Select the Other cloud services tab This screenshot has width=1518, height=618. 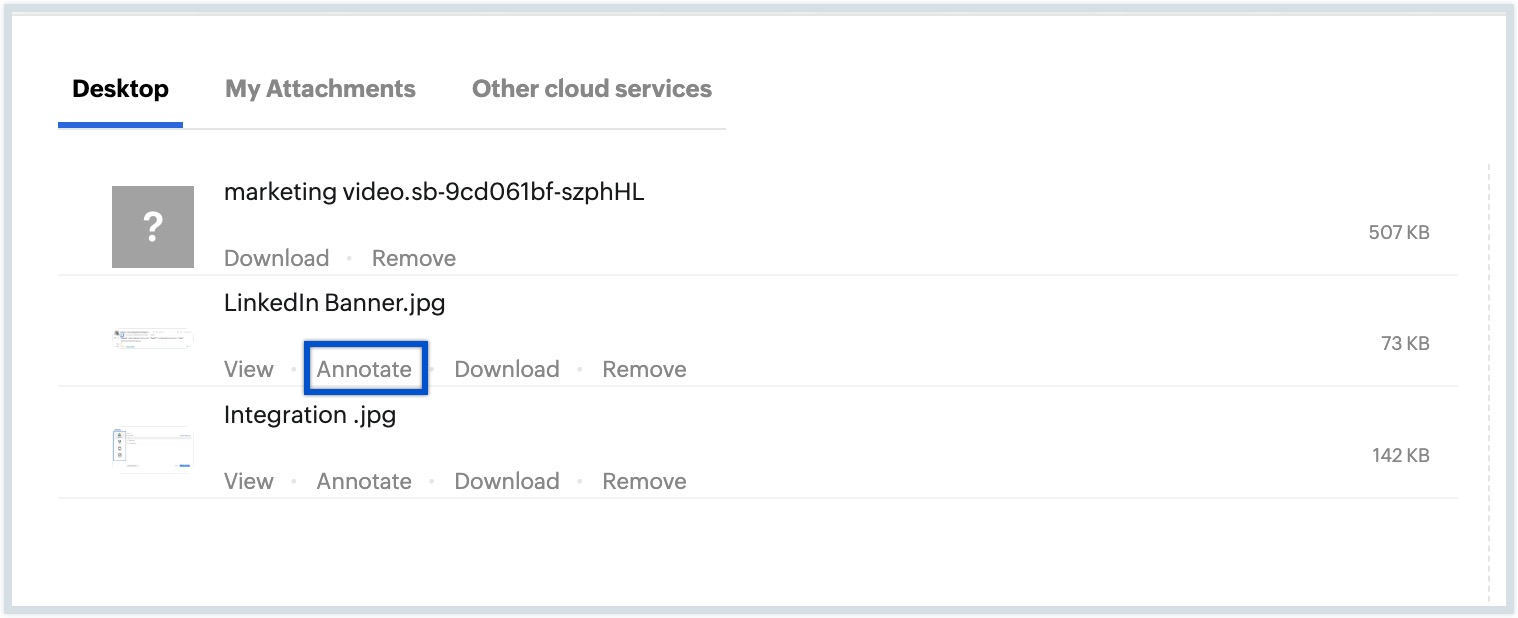coord(591,89)
